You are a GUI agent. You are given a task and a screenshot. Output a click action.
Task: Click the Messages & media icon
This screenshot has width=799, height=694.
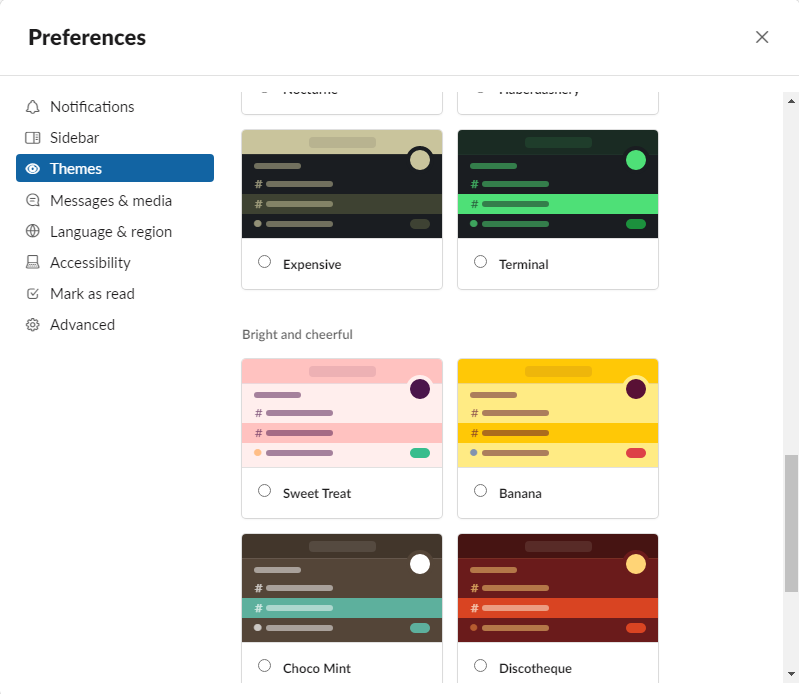(x=33, y=200)
